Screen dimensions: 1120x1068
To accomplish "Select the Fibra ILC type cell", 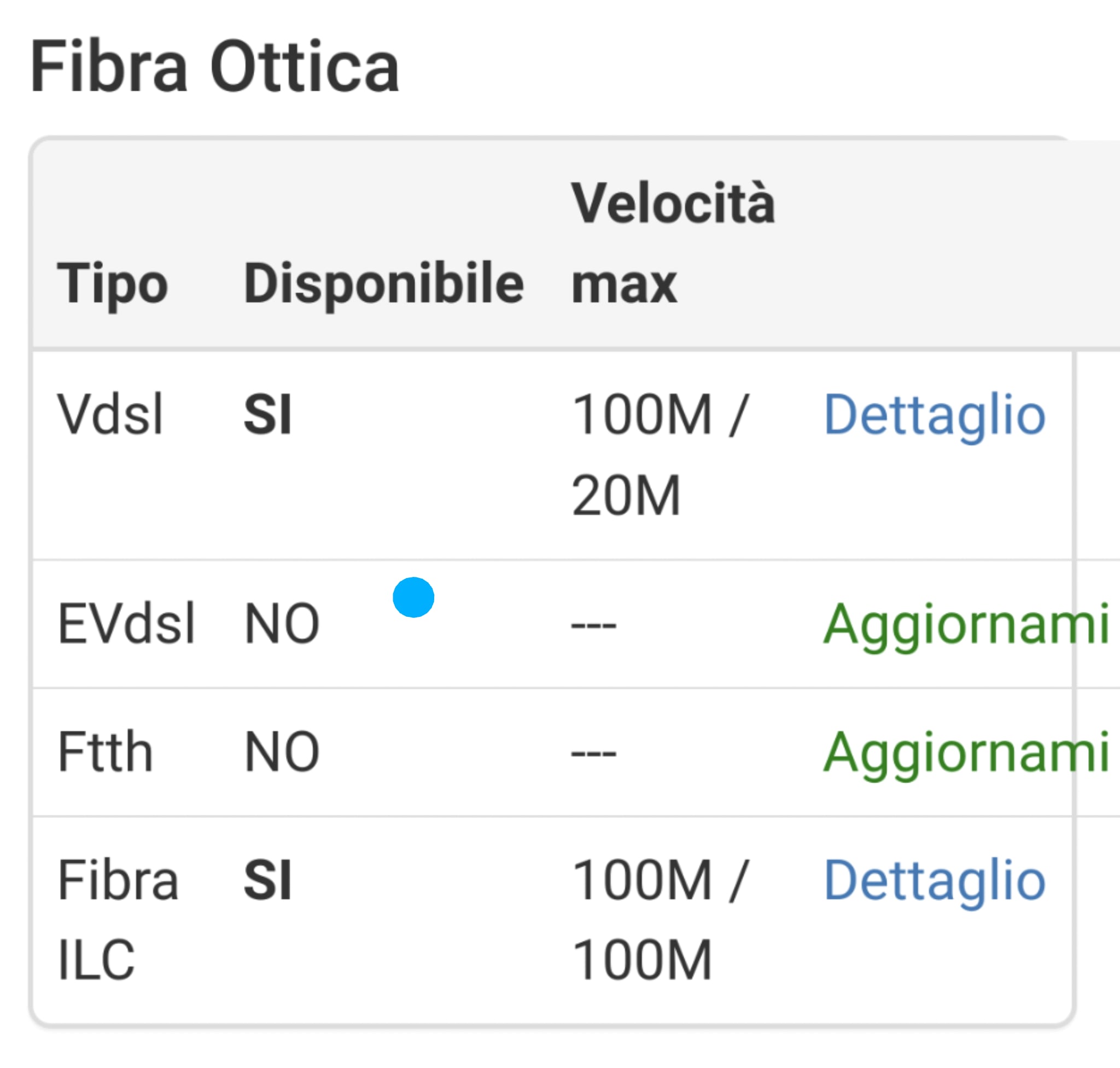I will click(118, 919).
